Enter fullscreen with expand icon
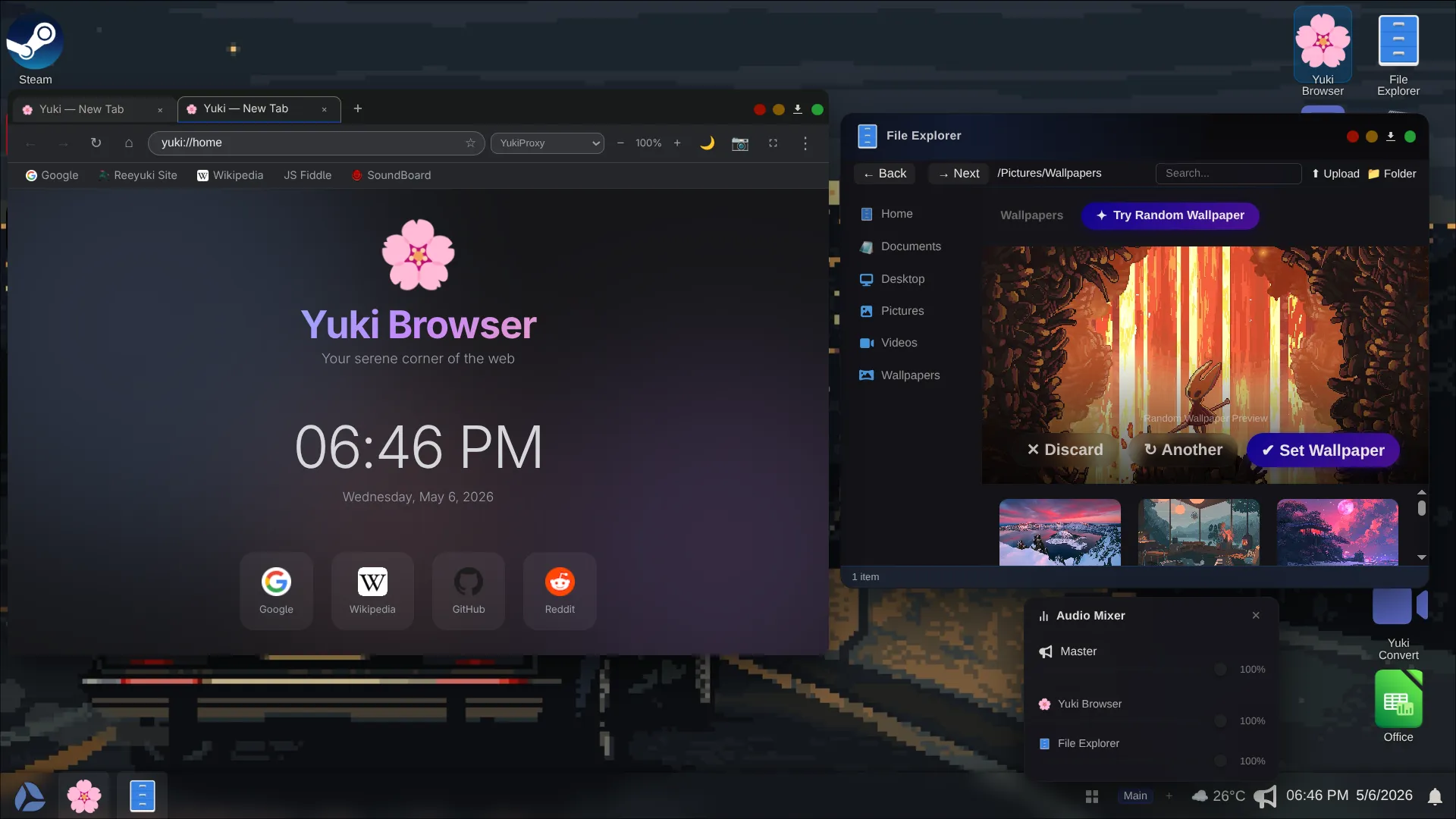The height and width of the screenshot is (819, 1456). coord(773,143)
